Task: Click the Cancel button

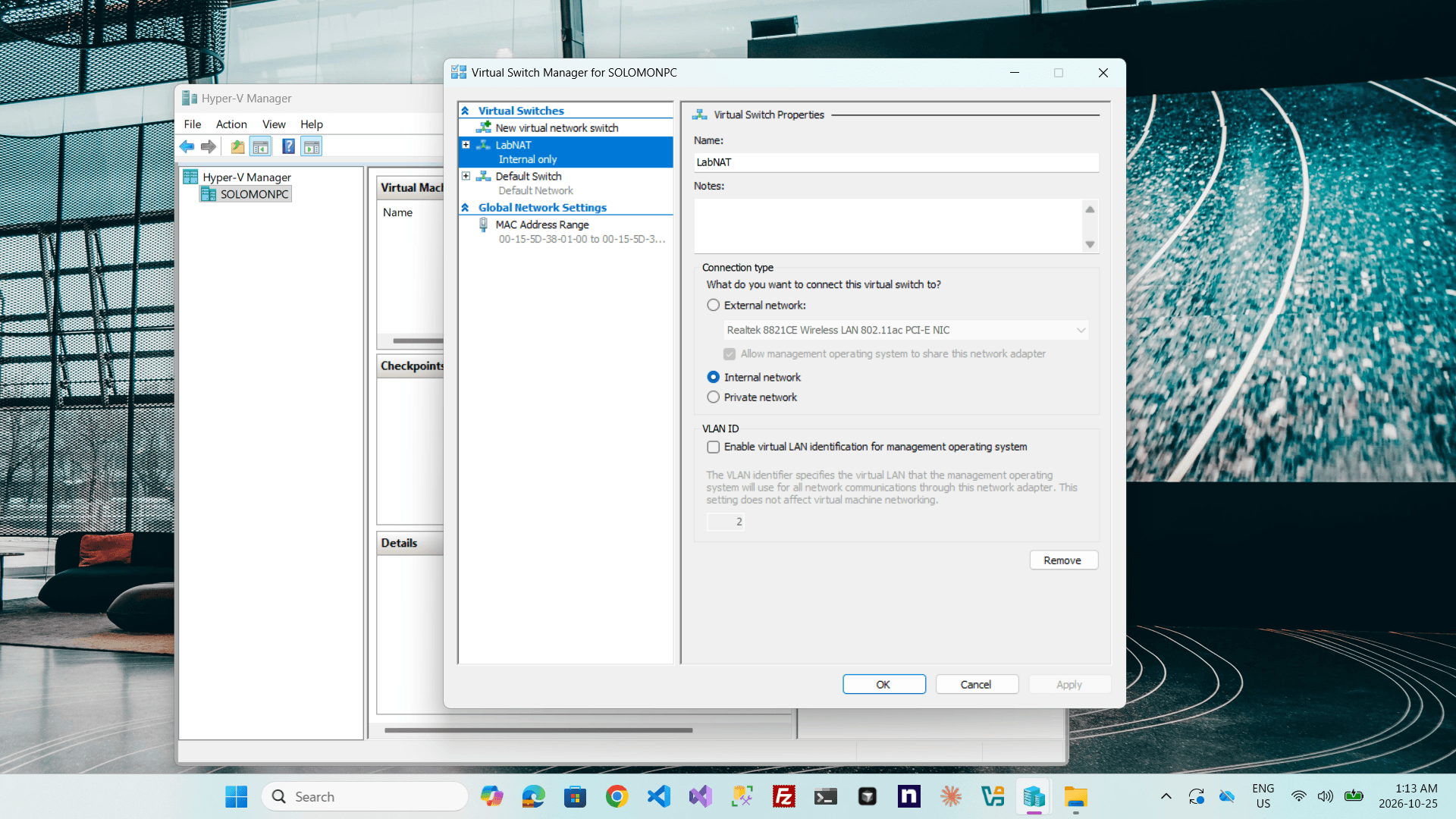Action: 977,684
